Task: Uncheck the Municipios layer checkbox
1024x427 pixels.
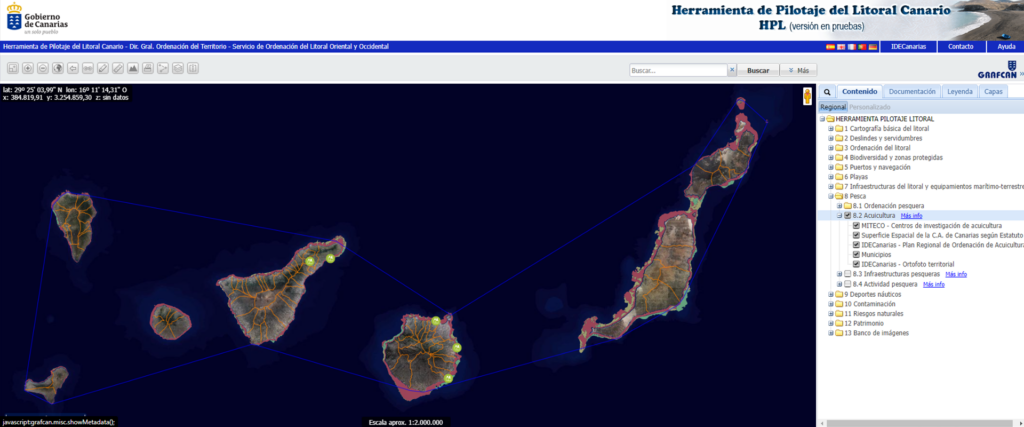Action: tap(856, 254)
